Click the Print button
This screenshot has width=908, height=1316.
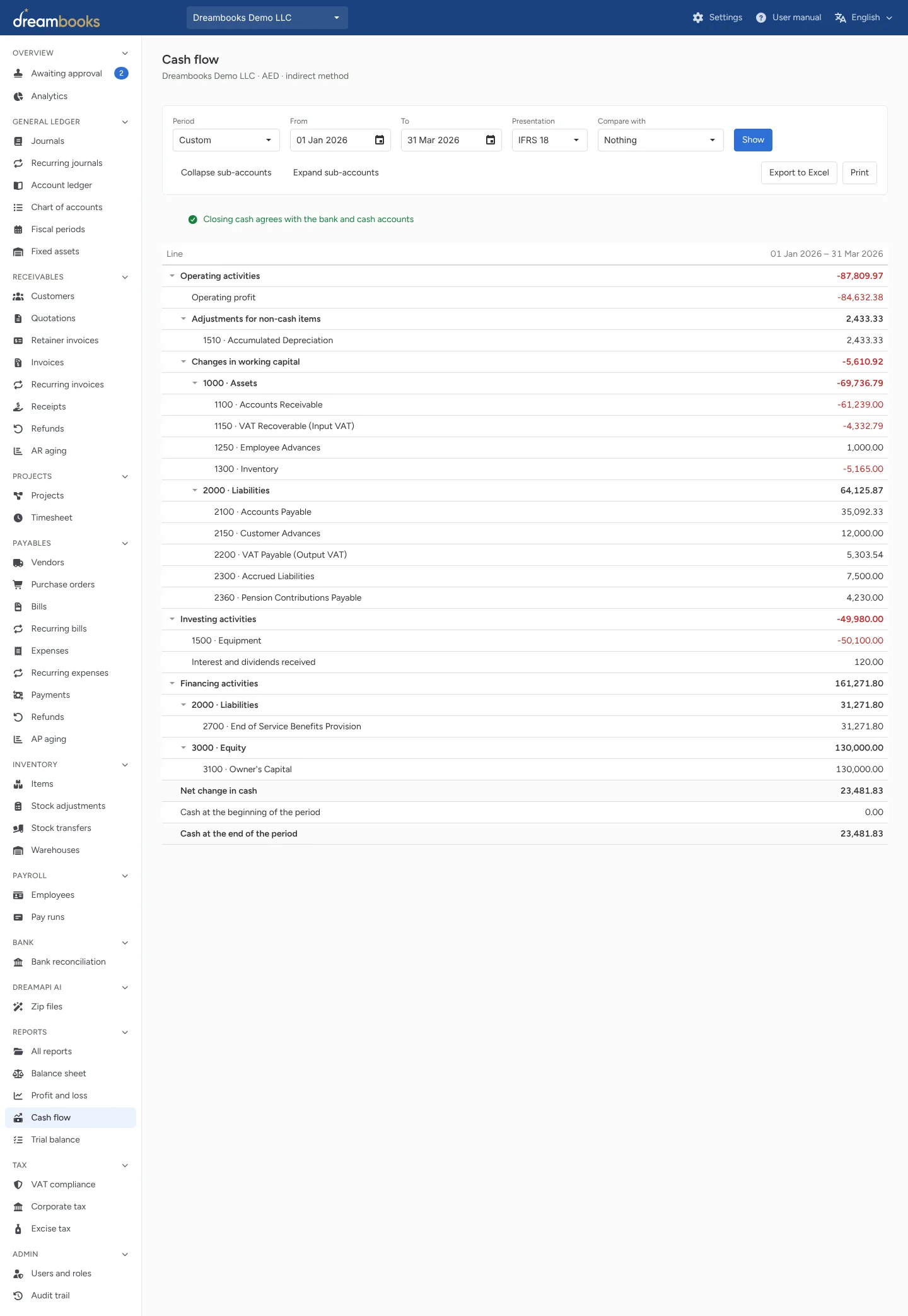click(859, 173)
